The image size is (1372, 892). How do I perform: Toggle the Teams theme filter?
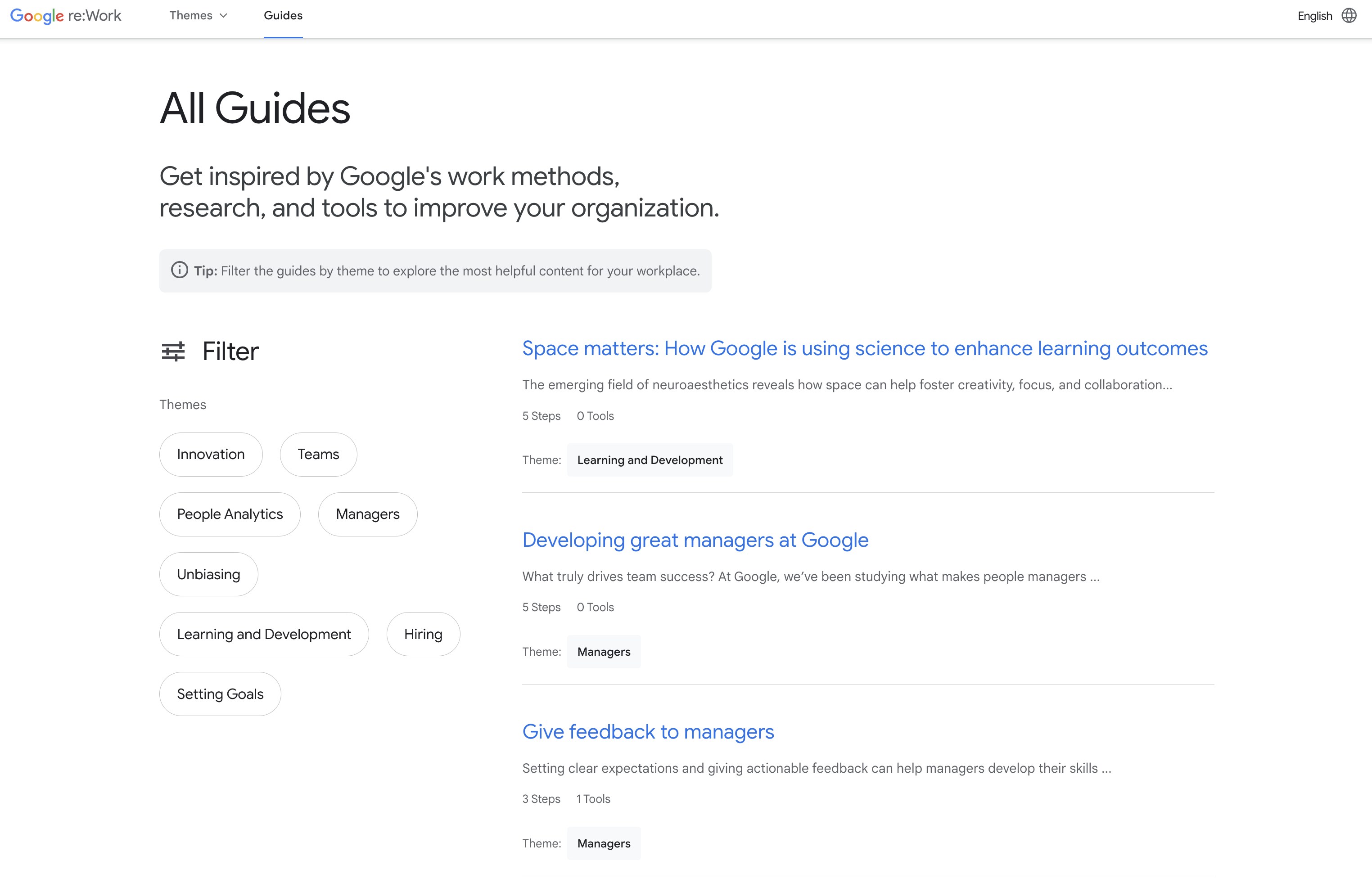pos(318,454)
